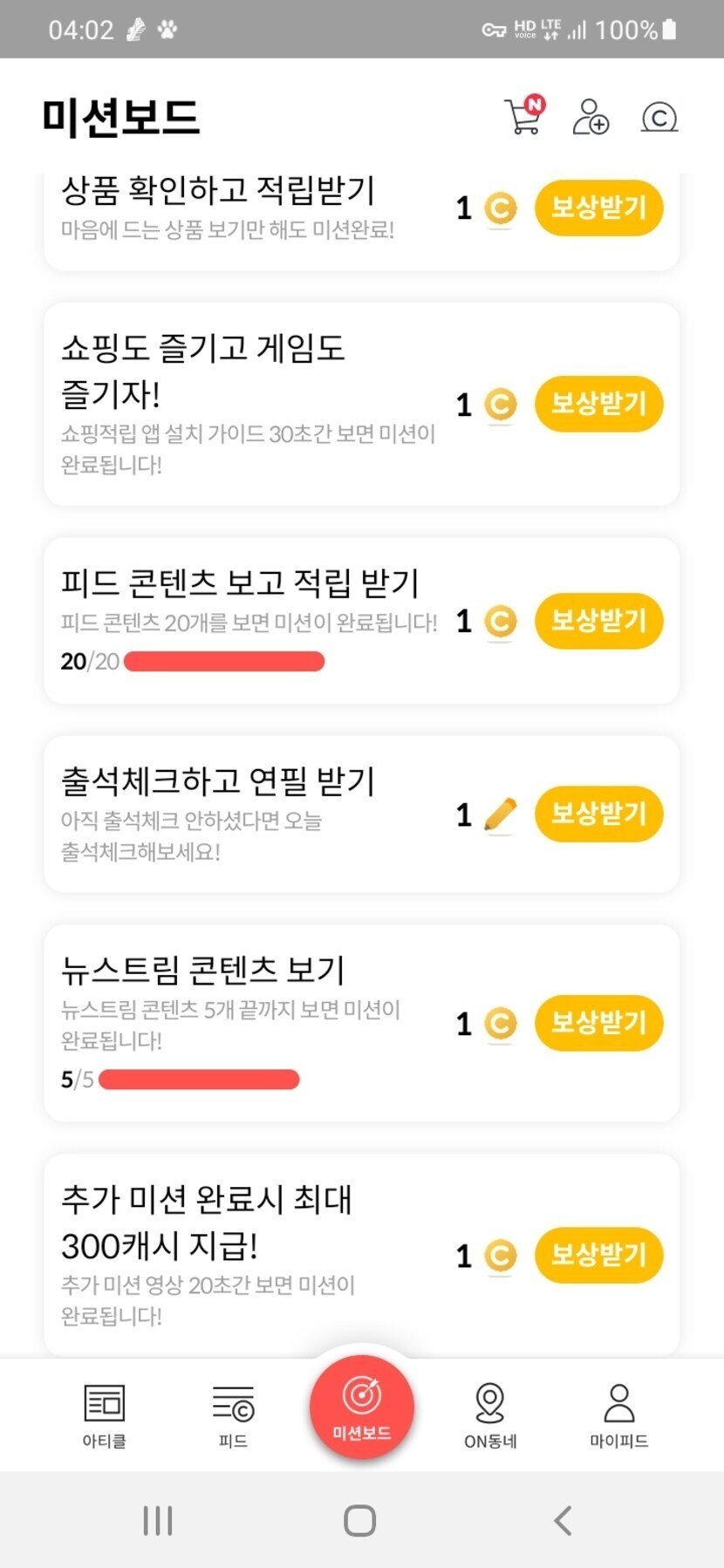Claim reward for 피드 콘텐츠 보고 적립 받기
This screenshot has width=724, height=1568.
coord(598,621)
